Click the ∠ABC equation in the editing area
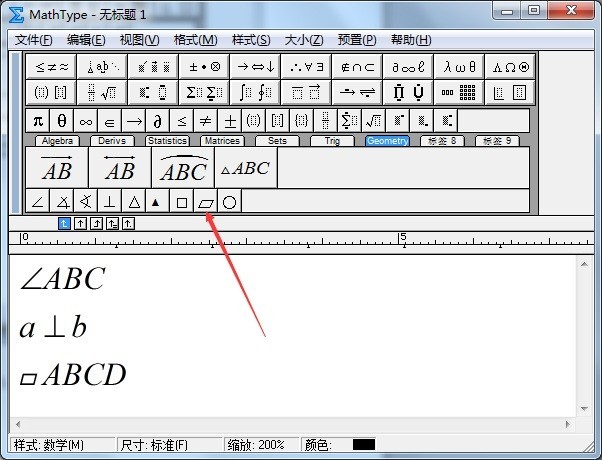The height and width of the screenshot is (460, 602). click(x=62, y=279)
